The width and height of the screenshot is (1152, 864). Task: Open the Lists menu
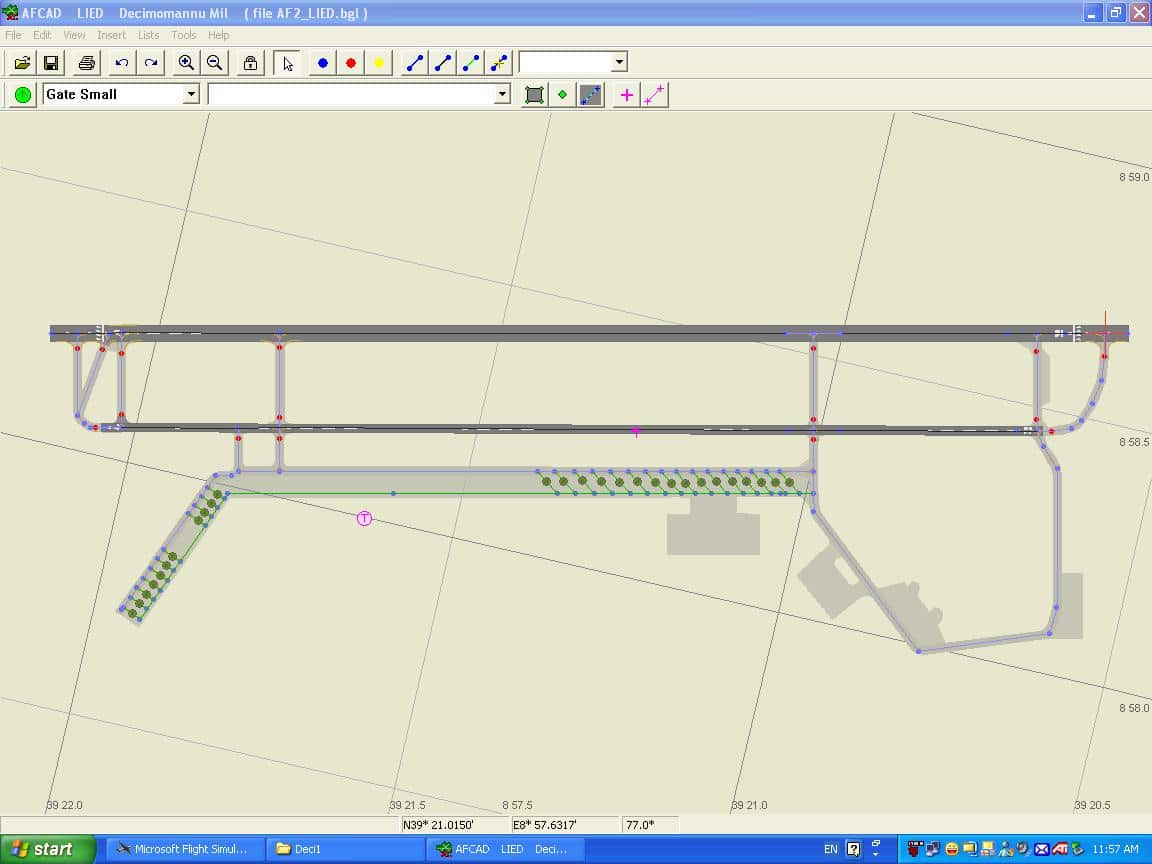(148, 35)
